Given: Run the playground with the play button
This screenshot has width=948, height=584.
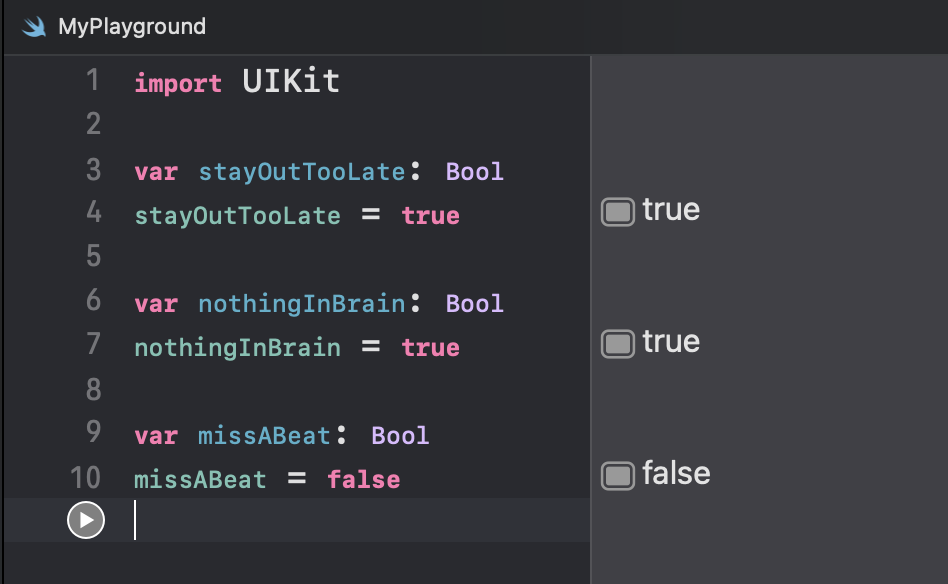Looking at the screenshot, I should [x=86, y=520].
